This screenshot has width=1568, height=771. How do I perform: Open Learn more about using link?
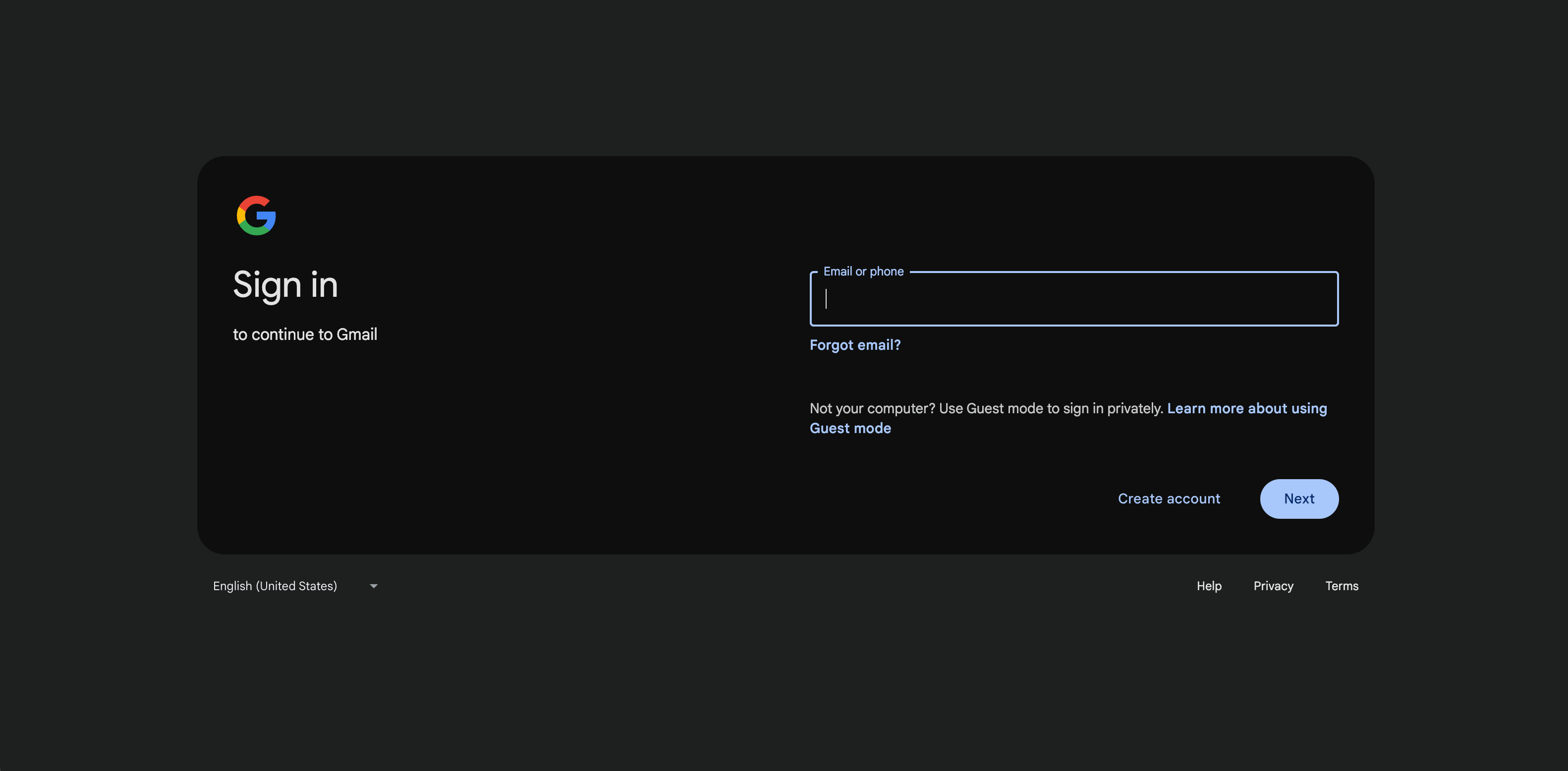(1246, 408)
